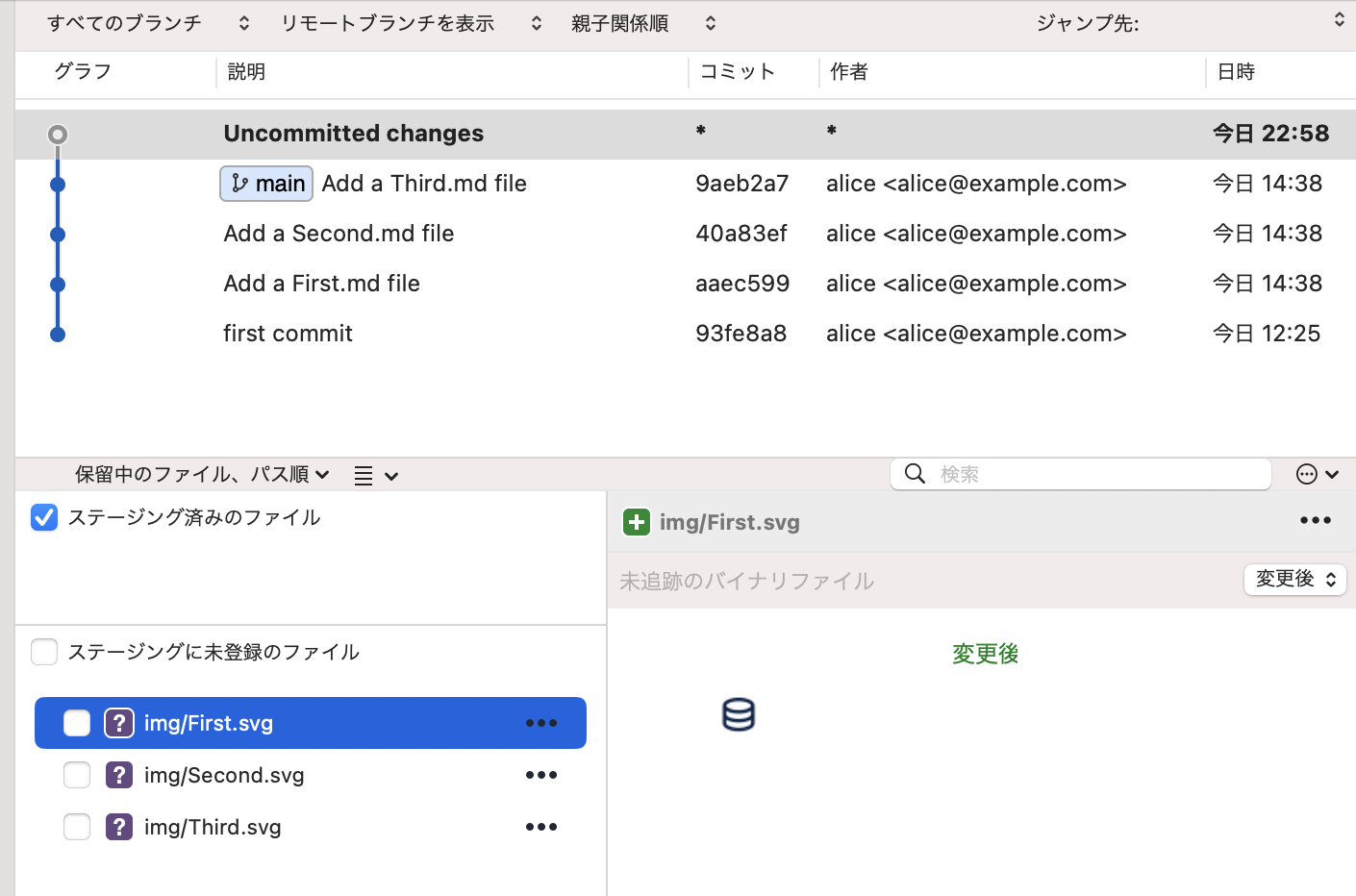The height and width of the screenshot is (896, 1356).
Task: Stage img/First.svg with its checkbox
Action: [x=77, y=723]
